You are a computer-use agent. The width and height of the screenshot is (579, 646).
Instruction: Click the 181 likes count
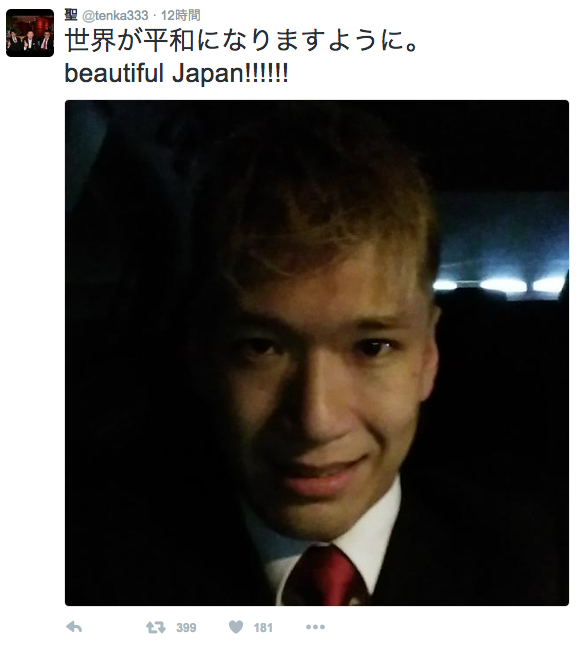click(x=263, y=628)
